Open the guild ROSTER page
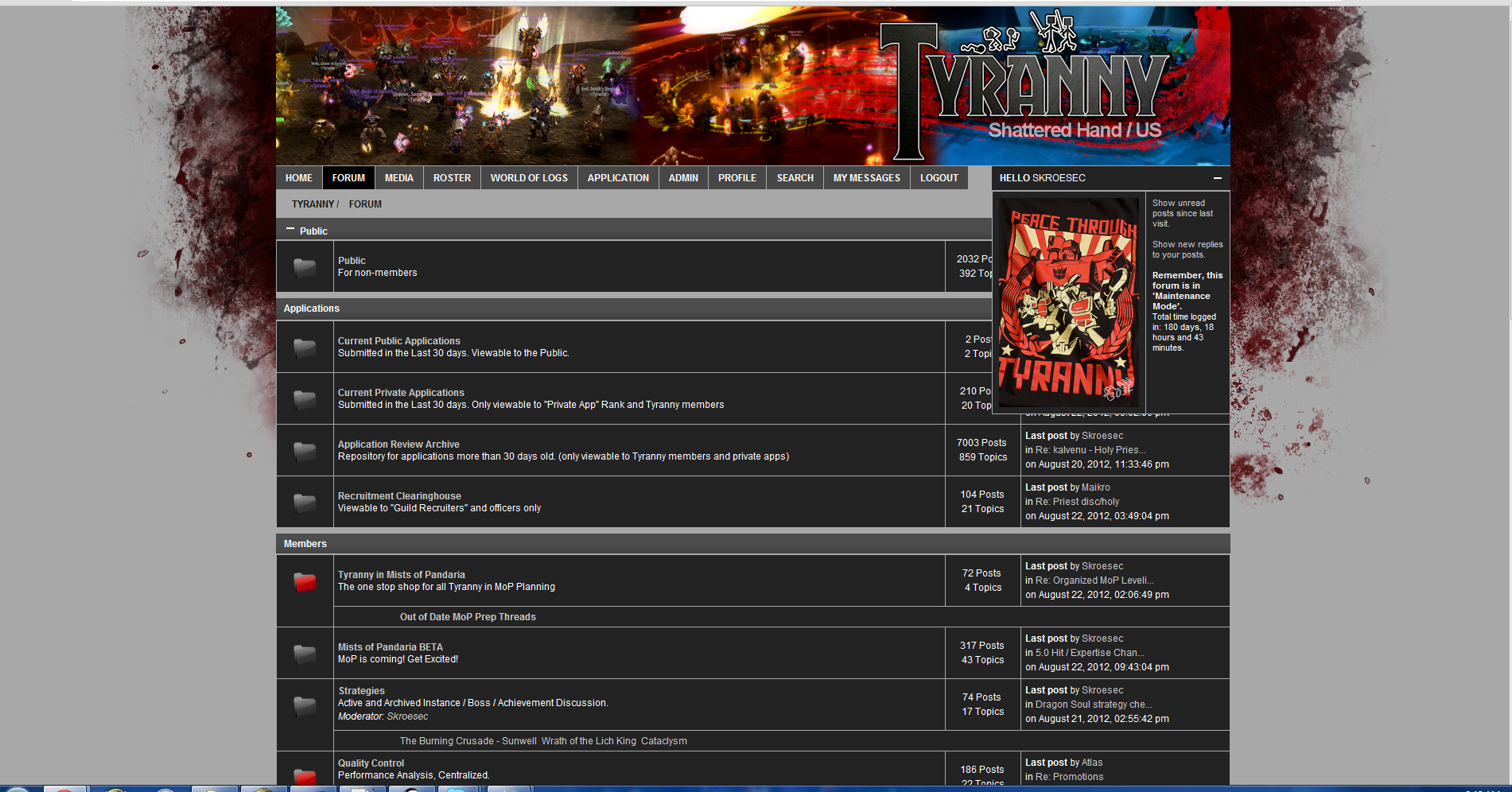 tap(453, 178)
